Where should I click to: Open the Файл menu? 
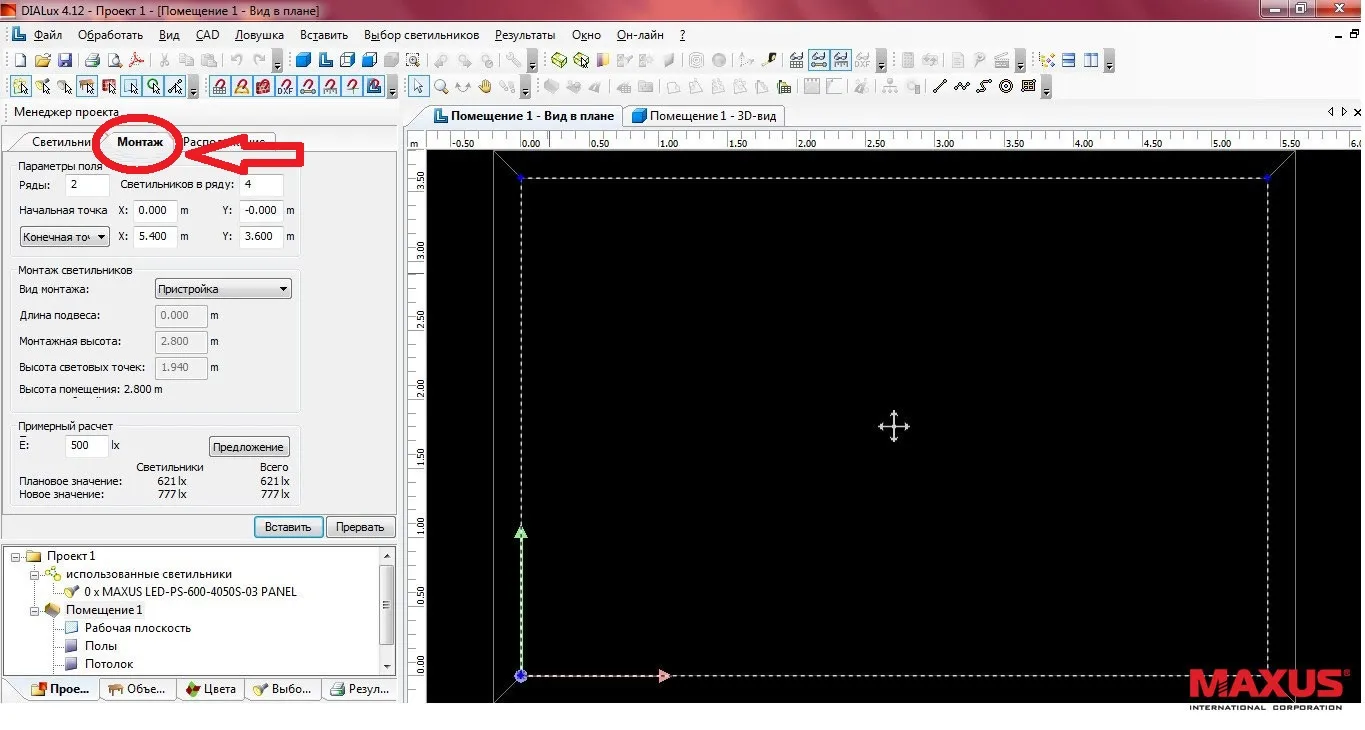pyautogui.click(x=47, y=35)
